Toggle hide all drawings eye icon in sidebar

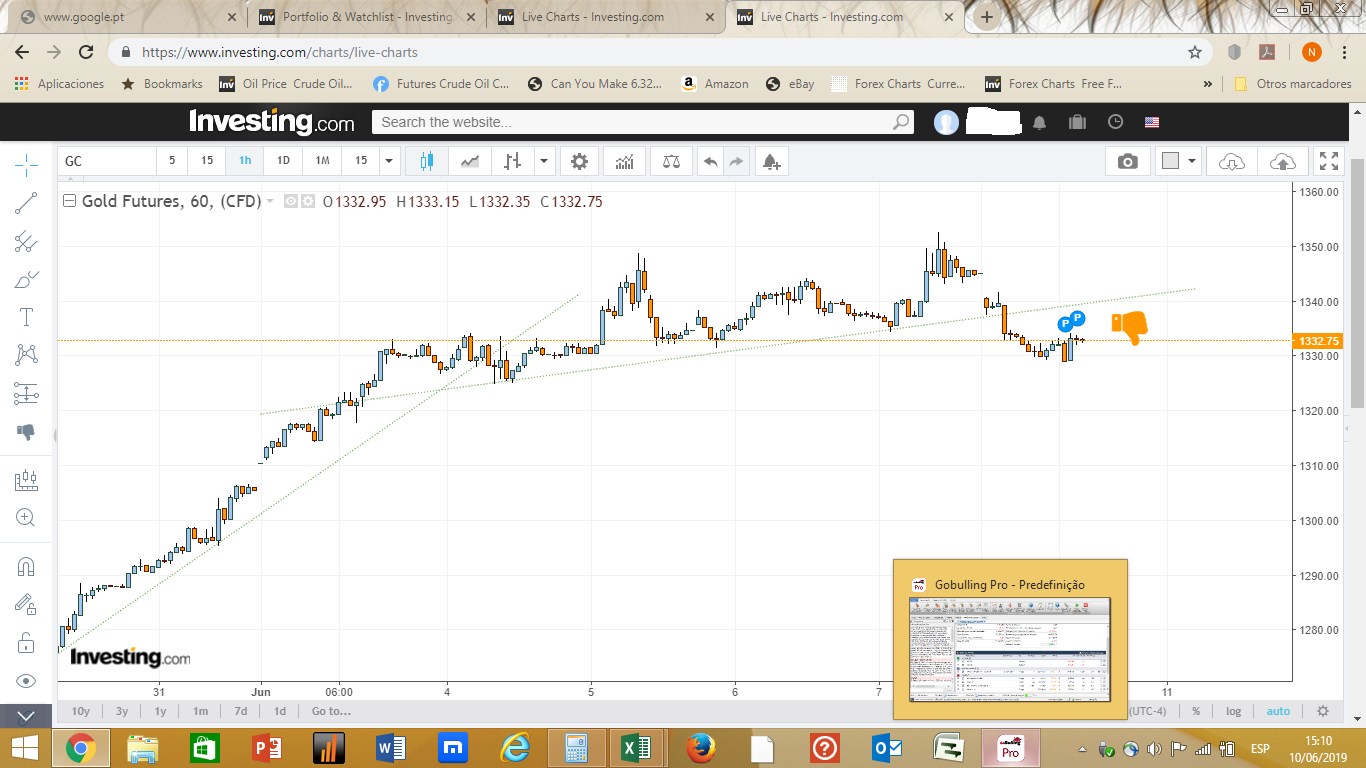[26, 681]
